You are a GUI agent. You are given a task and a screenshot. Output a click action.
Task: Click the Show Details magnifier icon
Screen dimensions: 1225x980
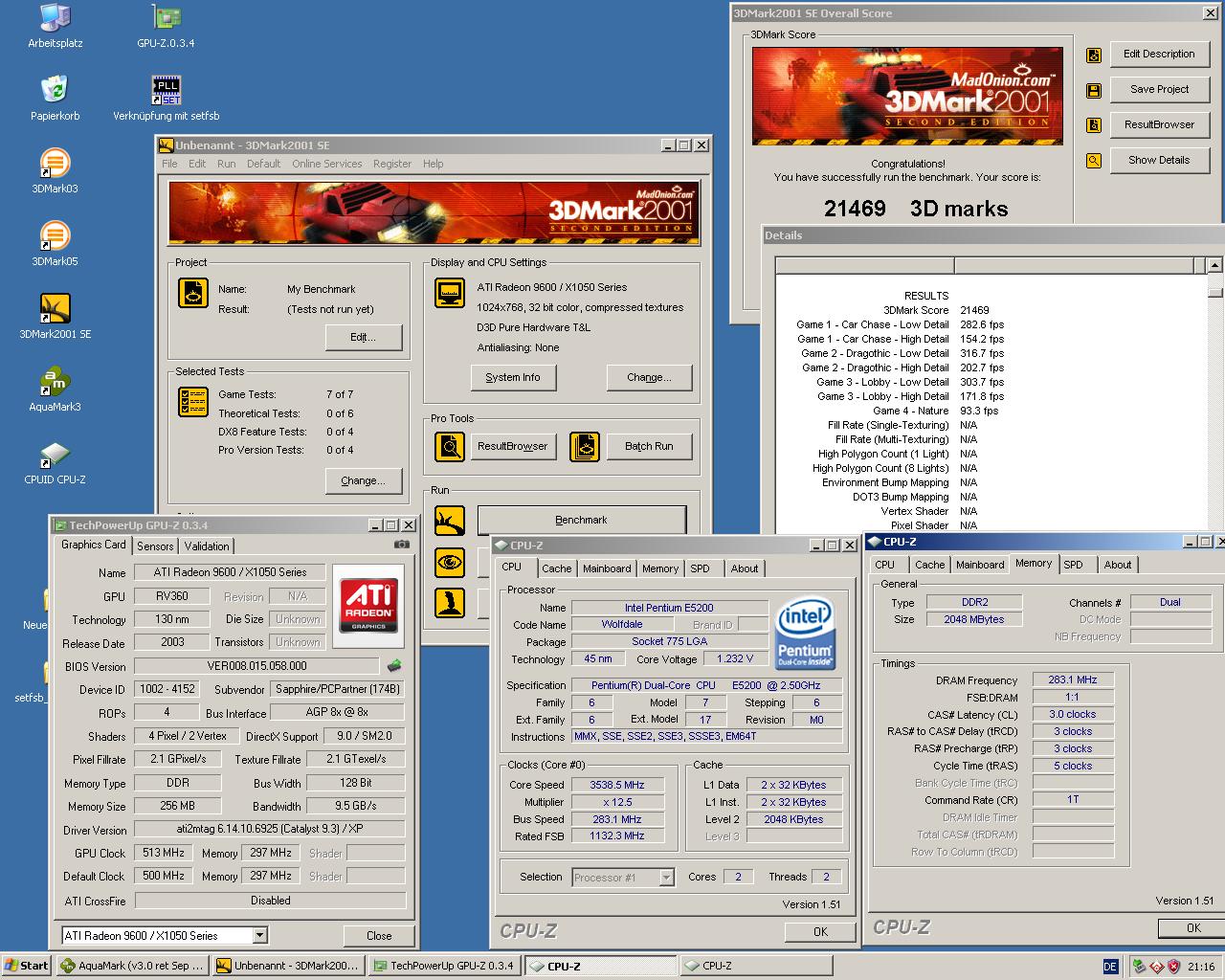click(1094, 161)
